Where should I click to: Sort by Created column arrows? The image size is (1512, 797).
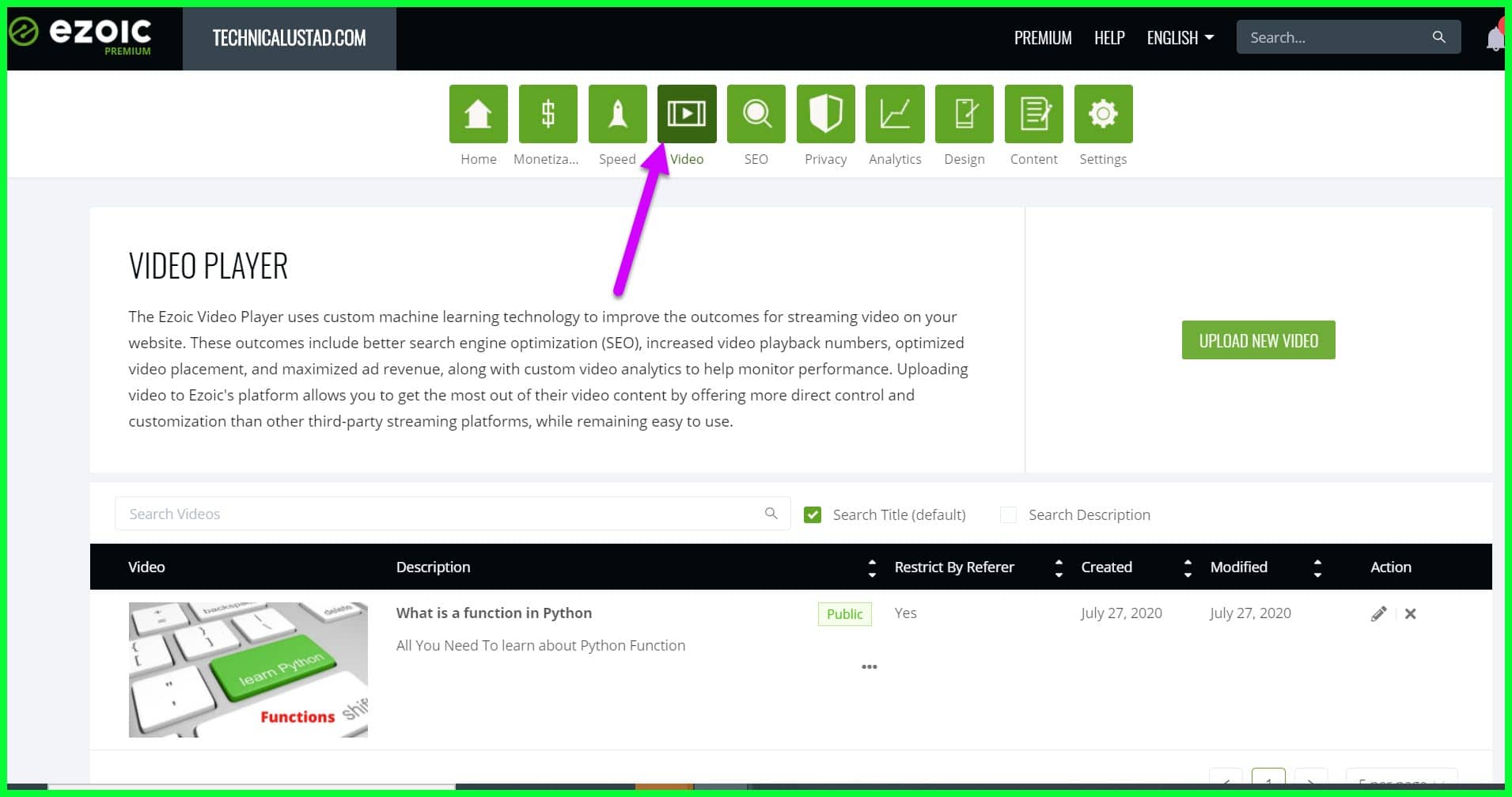click(x=1188, y=567)
